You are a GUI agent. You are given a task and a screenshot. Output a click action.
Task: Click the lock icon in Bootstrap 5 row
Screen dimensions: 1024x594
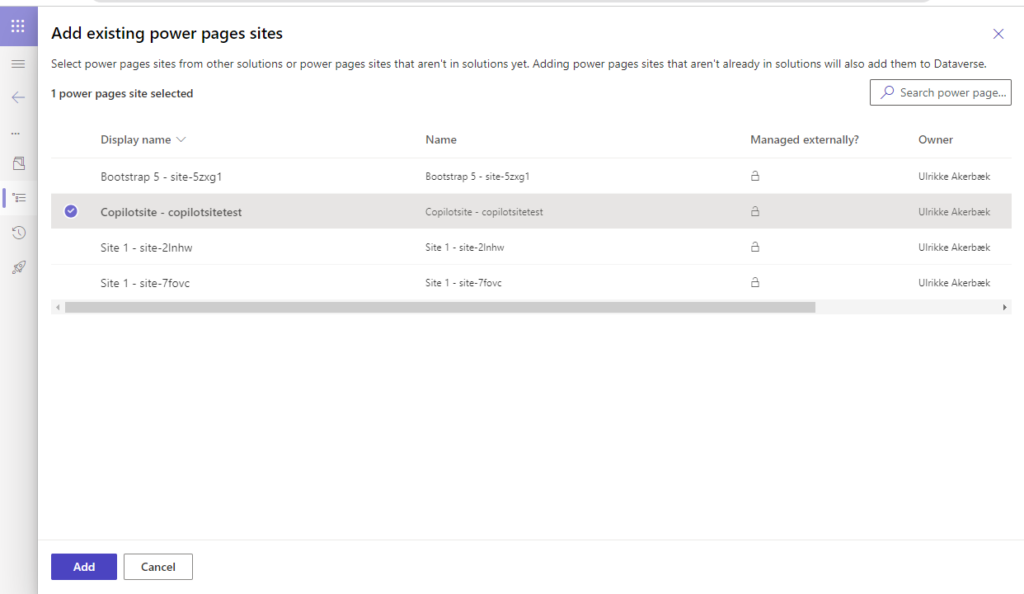[755, 176]
